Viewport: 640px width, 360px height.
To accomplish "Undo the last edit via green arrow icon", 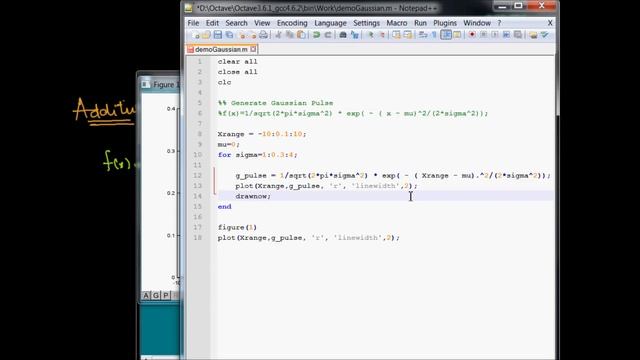I will [x=316, y=35].
